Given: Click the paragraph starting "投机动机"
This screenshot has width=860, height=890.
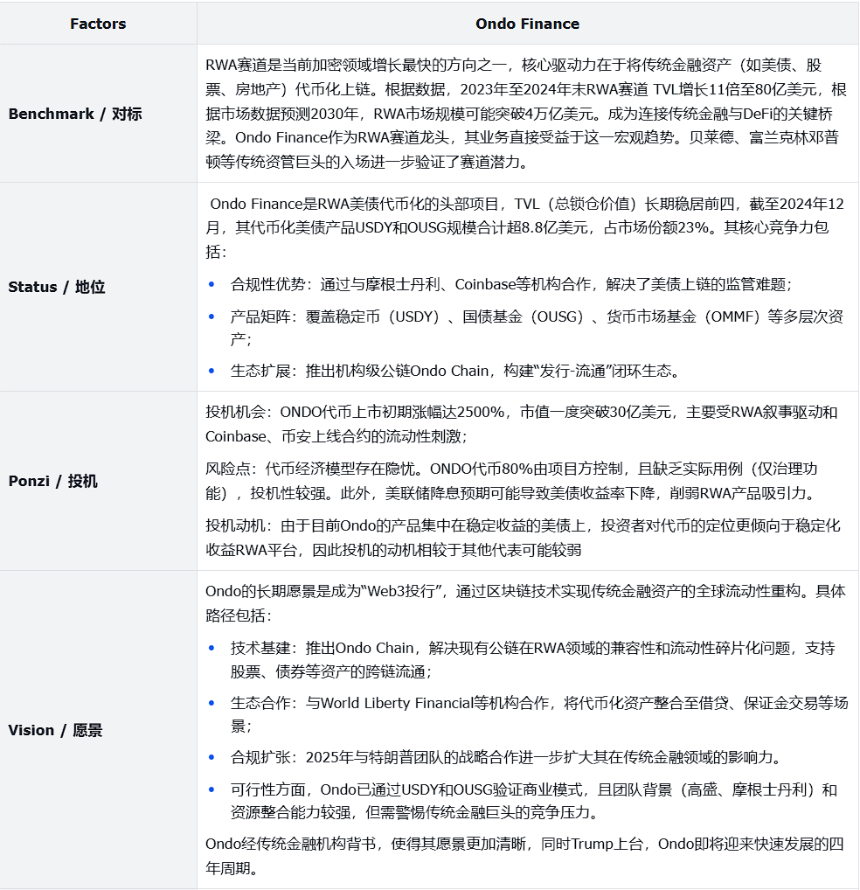Looking at the screenshot, I should click(x=523, y=538).
